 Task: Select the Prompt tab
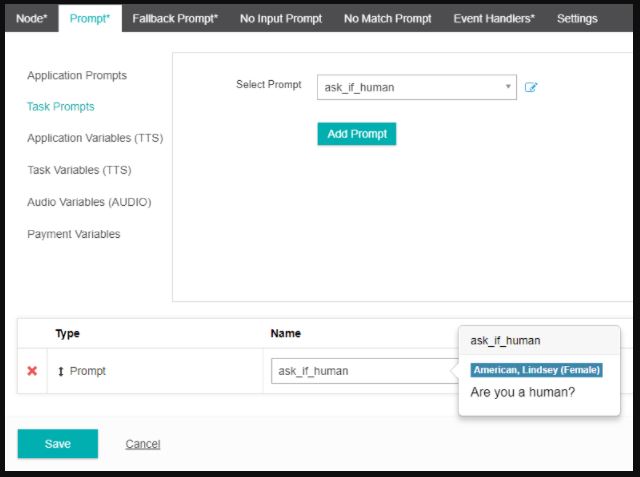(90, 19)
